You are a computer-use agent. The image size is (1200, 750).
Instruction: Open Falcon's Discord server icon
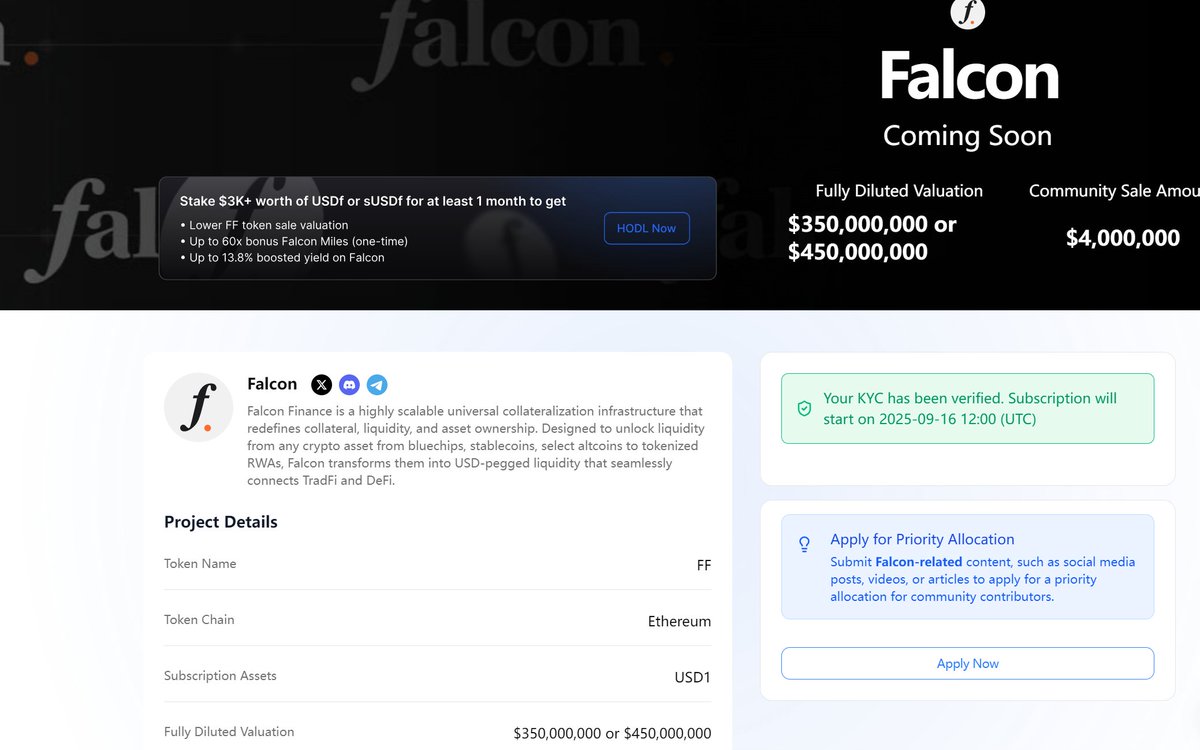tap(349, 384)
